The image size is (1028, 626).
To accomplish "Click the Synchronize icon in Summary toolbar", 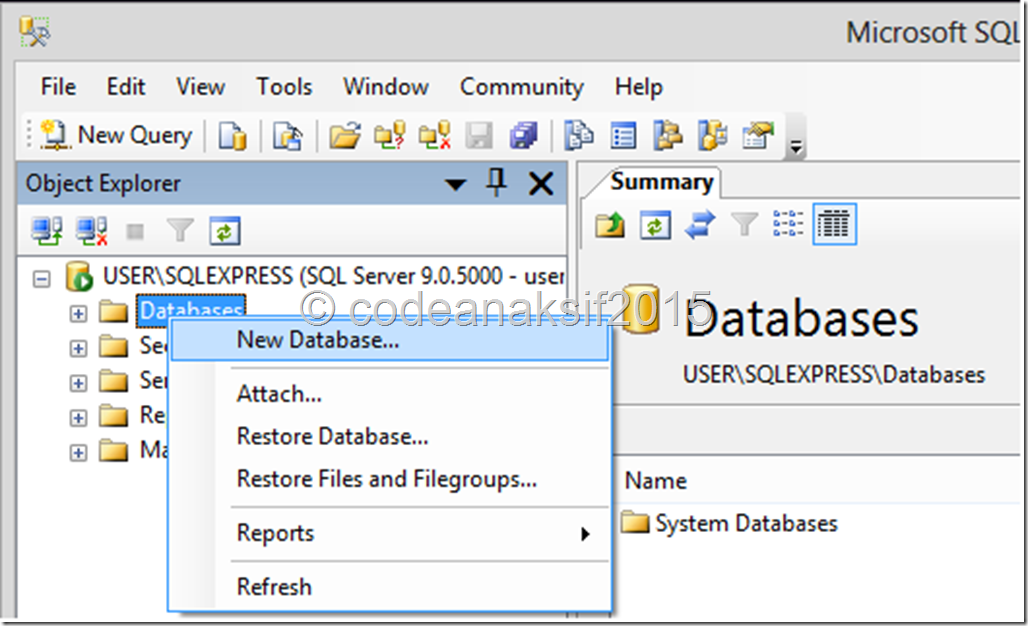I will tap(700, 225).
